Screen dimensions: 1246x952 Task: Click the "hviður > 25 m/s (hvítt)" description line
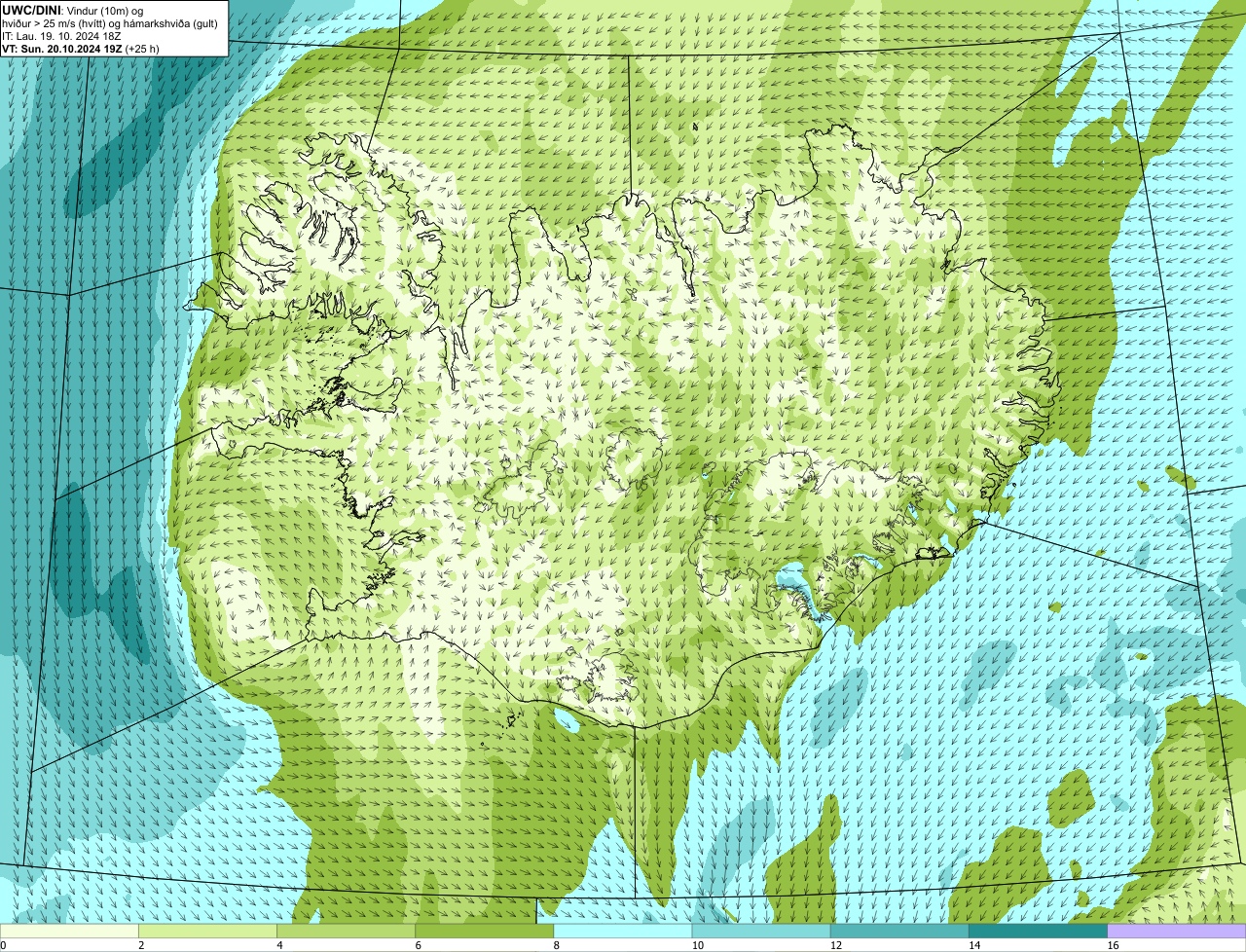(110, 23)
